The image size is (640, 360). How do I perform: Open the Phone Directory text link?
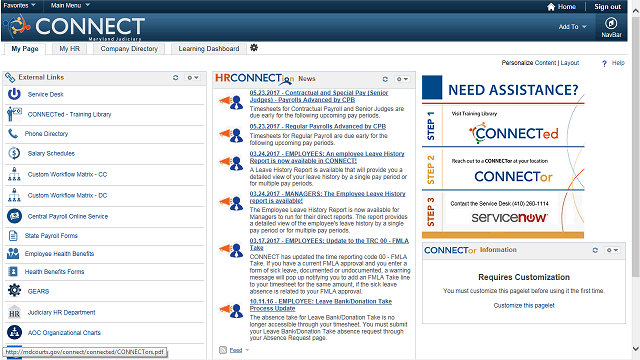coord(46,133)
